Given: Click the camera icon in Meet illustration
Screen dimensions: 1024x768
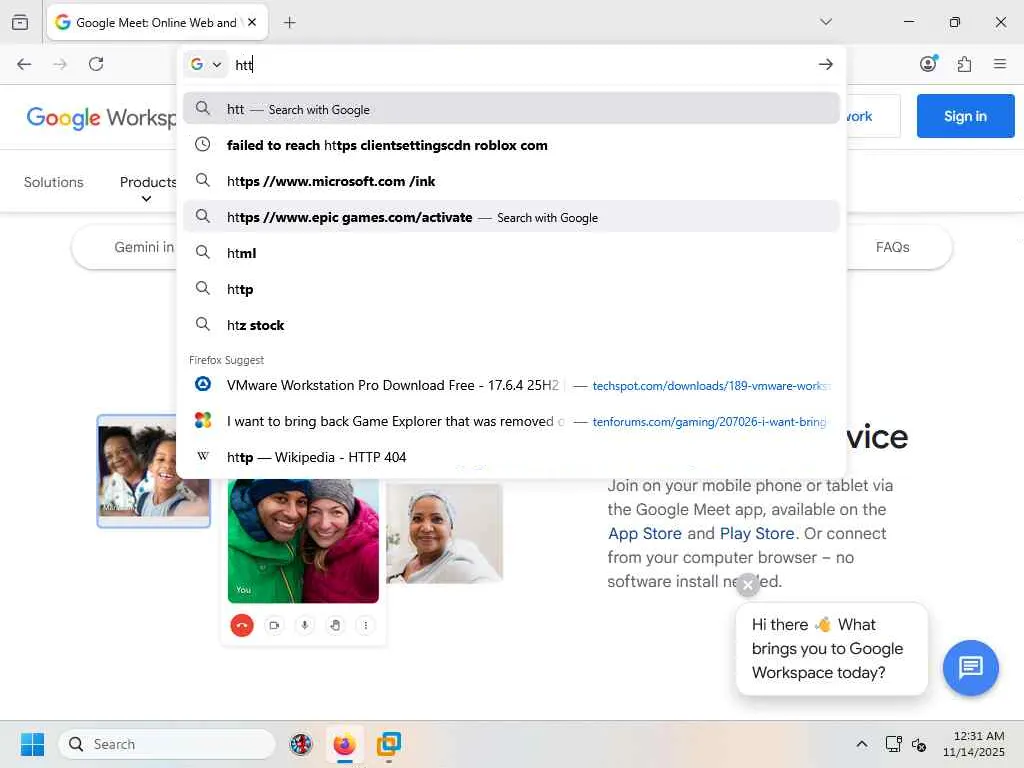Looking at the screenshot, I should (274, 625).
